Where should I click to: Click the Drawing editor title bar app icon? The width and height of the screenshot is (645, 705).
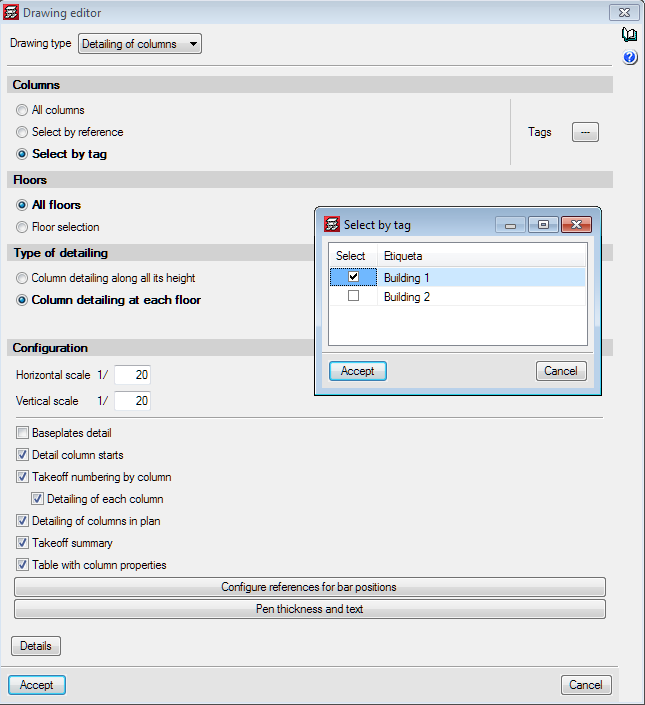click(12, 13)
